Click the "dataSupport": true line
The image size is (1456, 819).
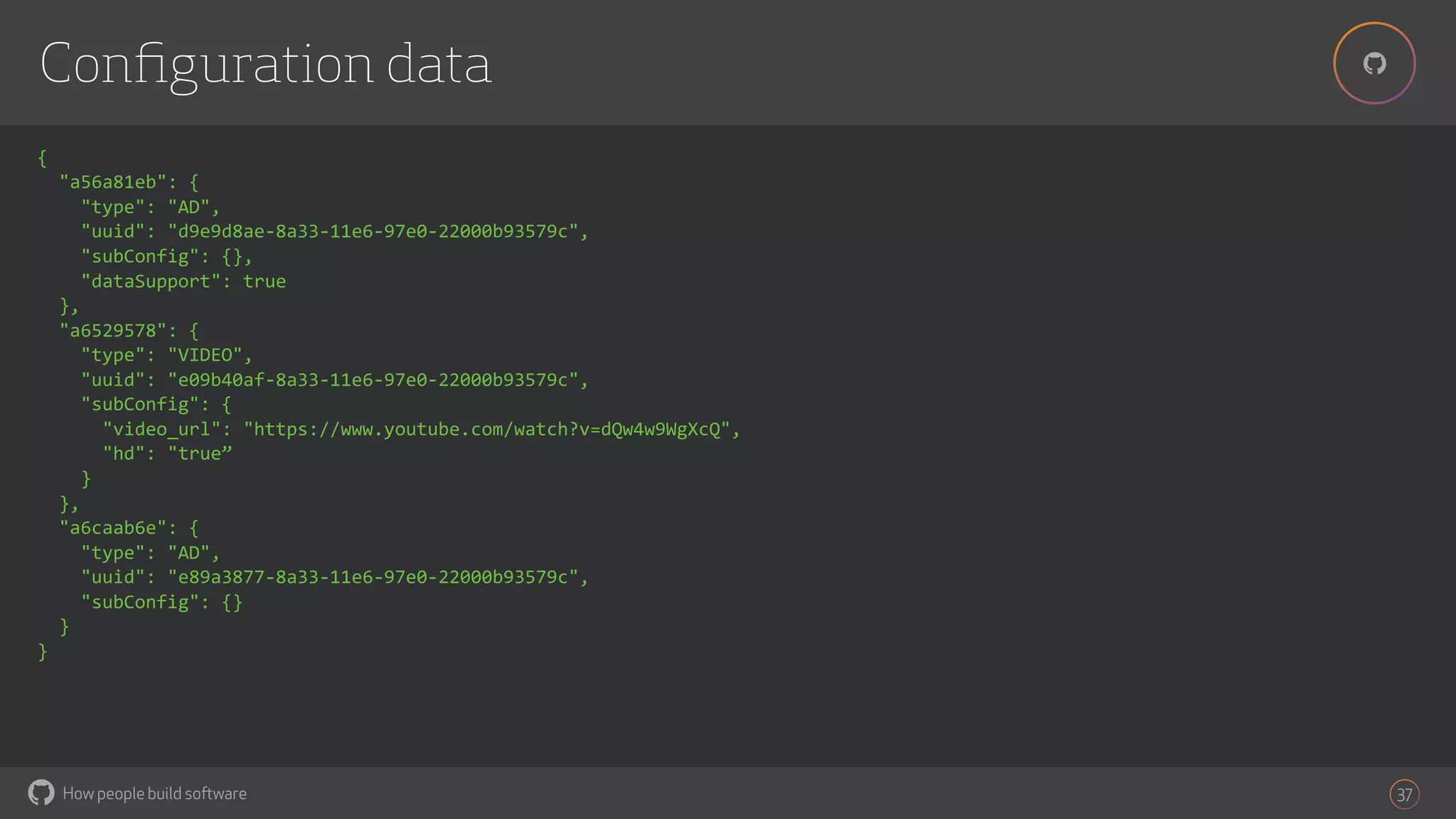pos(183,282)
